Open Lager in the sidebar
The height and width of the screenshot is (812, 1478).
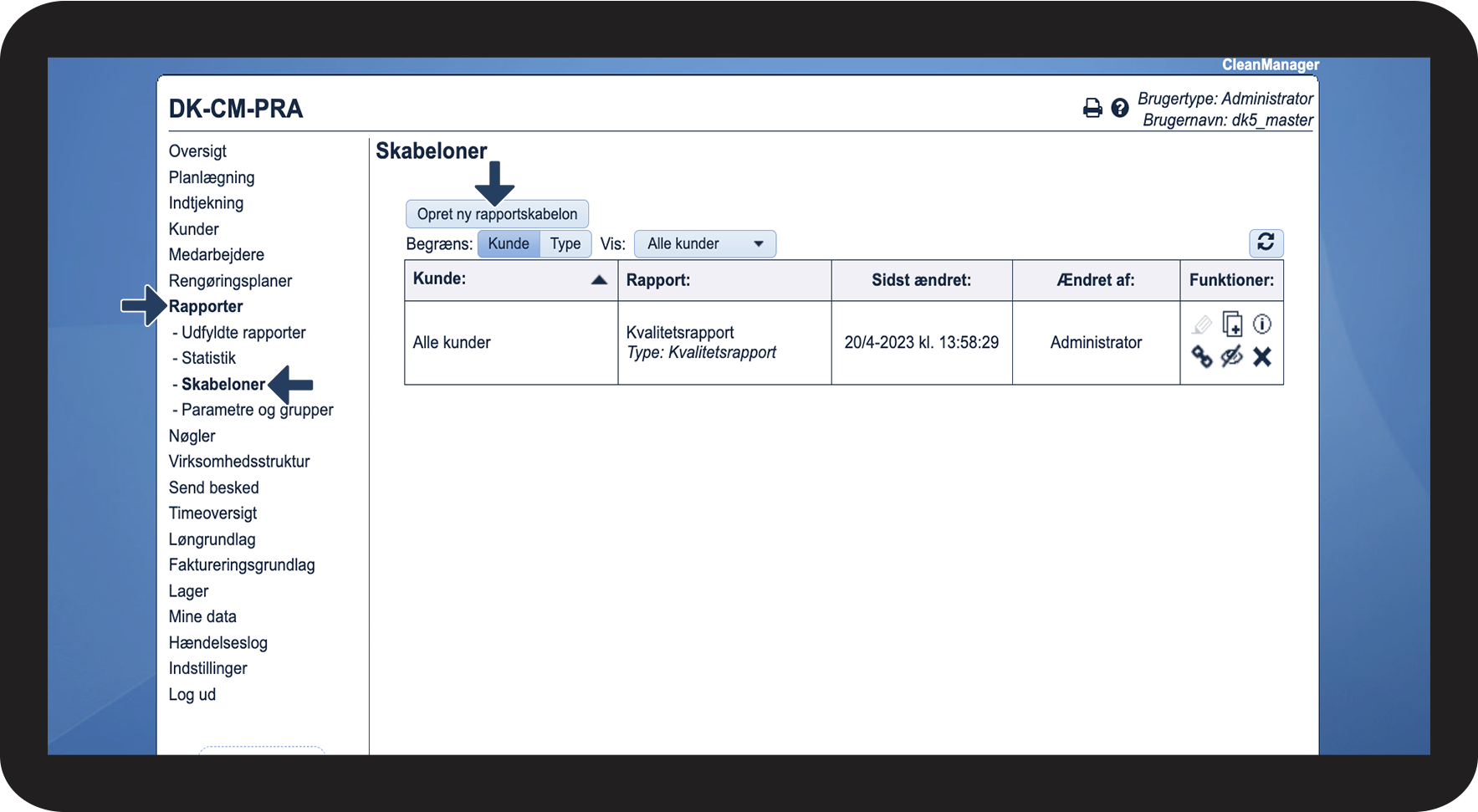tap(189, 591)
